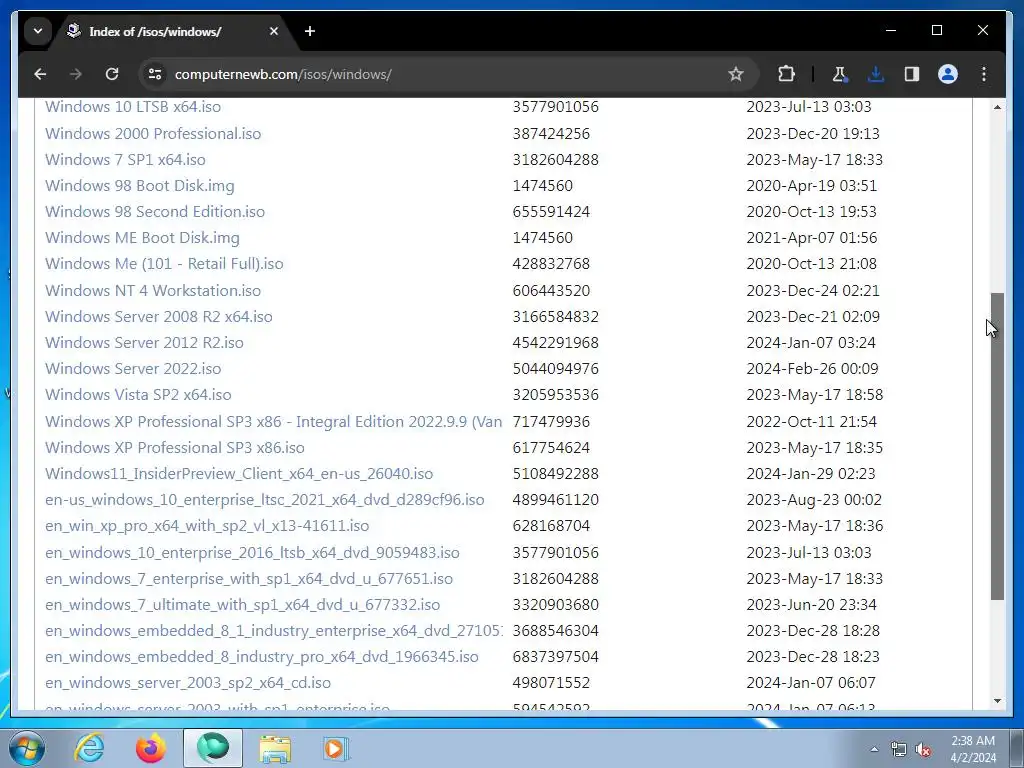Select the date 2024-Jan-29 02:23
The height and width of the screenshot is (768, 1024).
[810, 473]
